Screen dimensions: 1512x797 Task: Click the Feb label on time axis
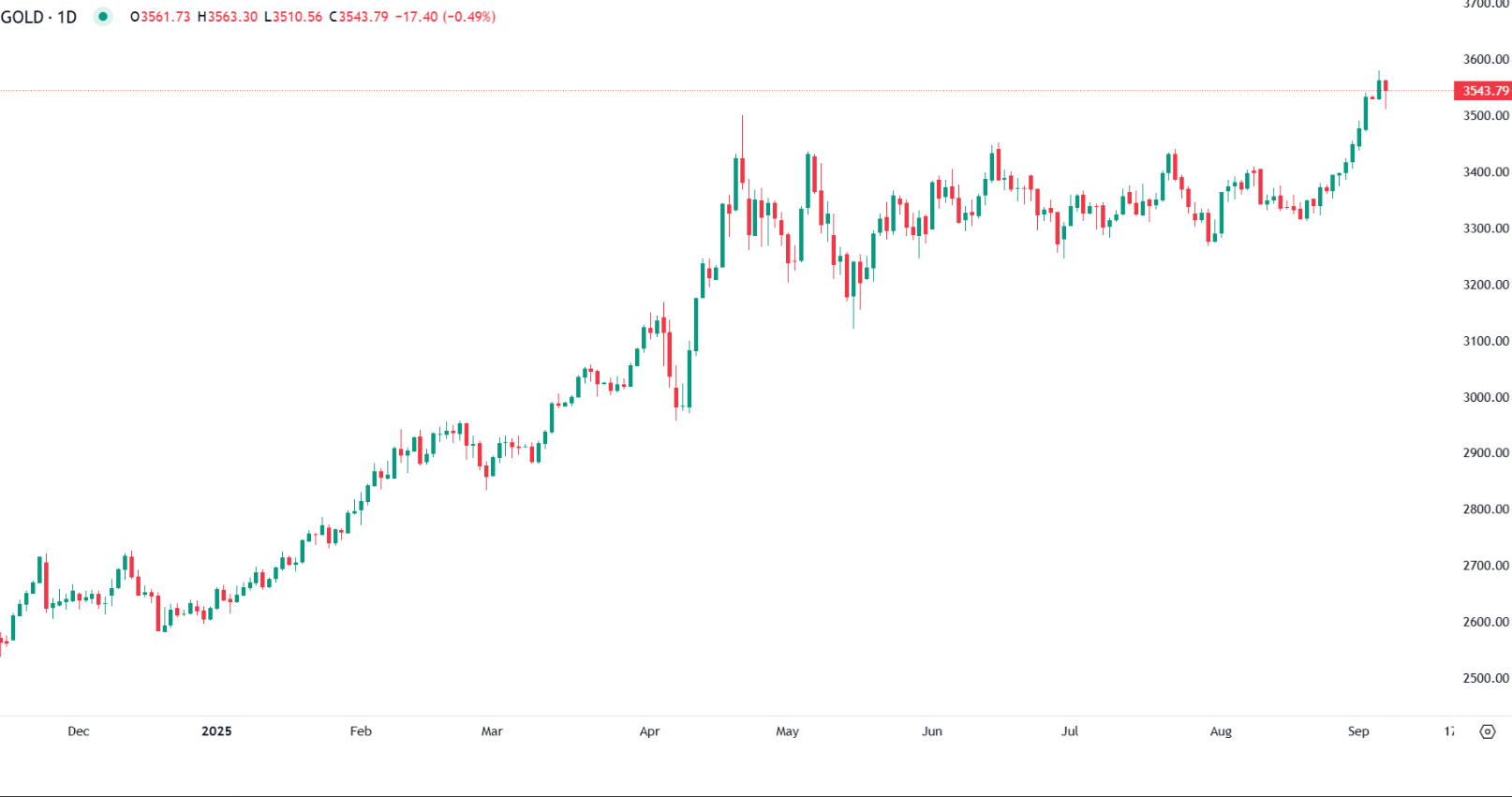pyautogui.click(x=361, y=731)
